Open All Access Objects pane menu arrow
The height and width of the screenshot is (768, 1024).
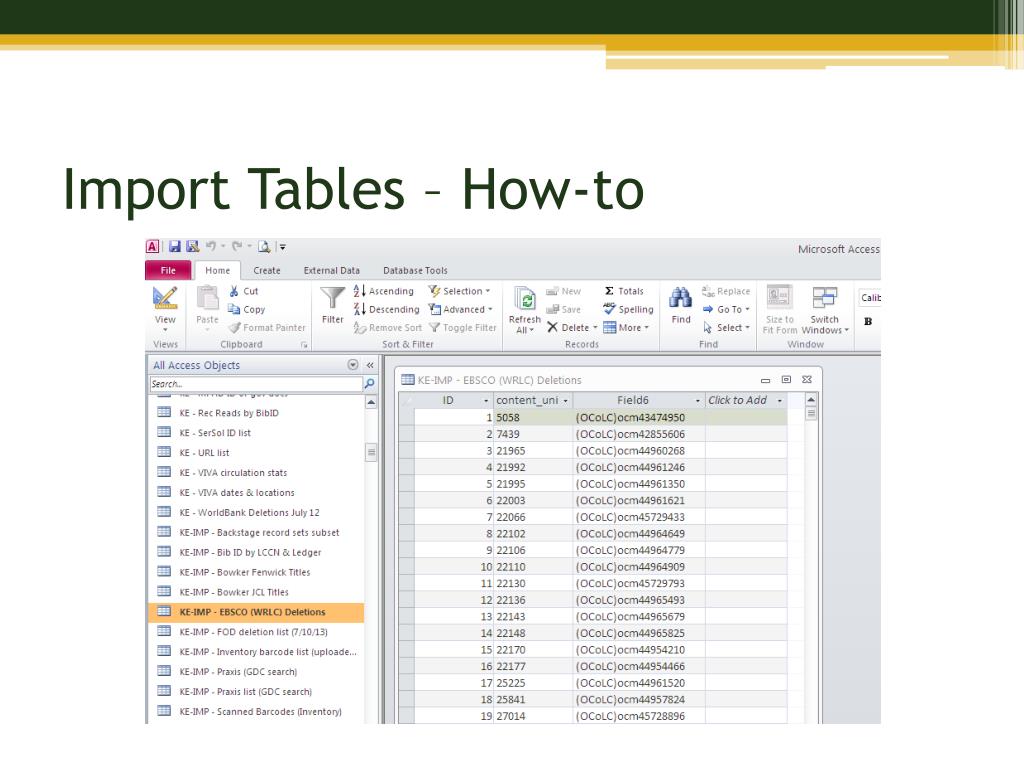353,365
